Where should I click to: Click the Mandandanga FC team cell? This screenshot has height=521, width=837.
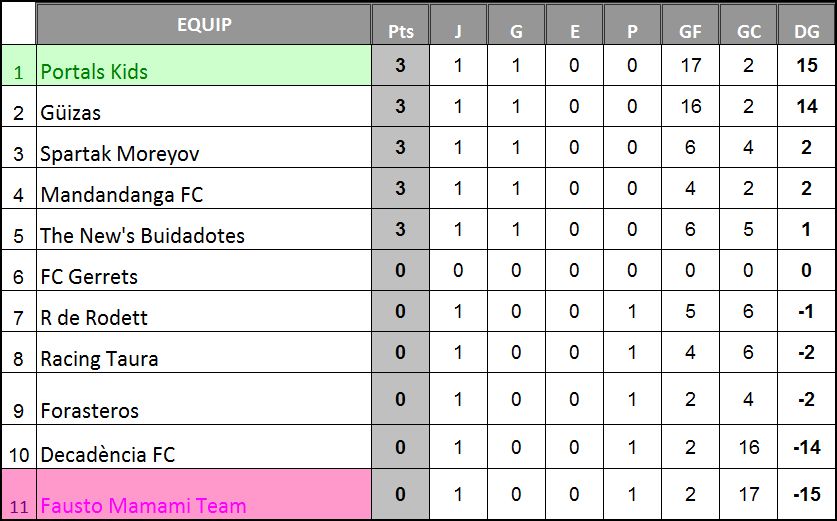point(203,188)
